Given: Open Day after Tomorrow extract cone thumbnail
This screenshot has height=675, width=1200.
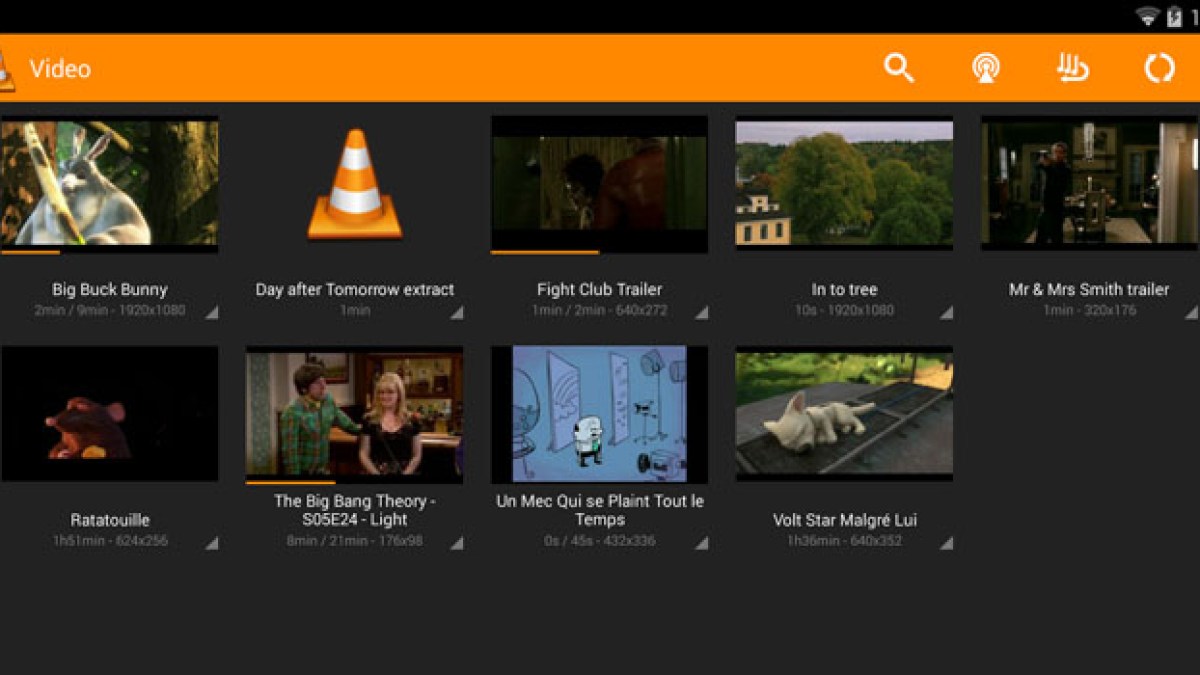Looking at the screenshot, I should point(355,184).
